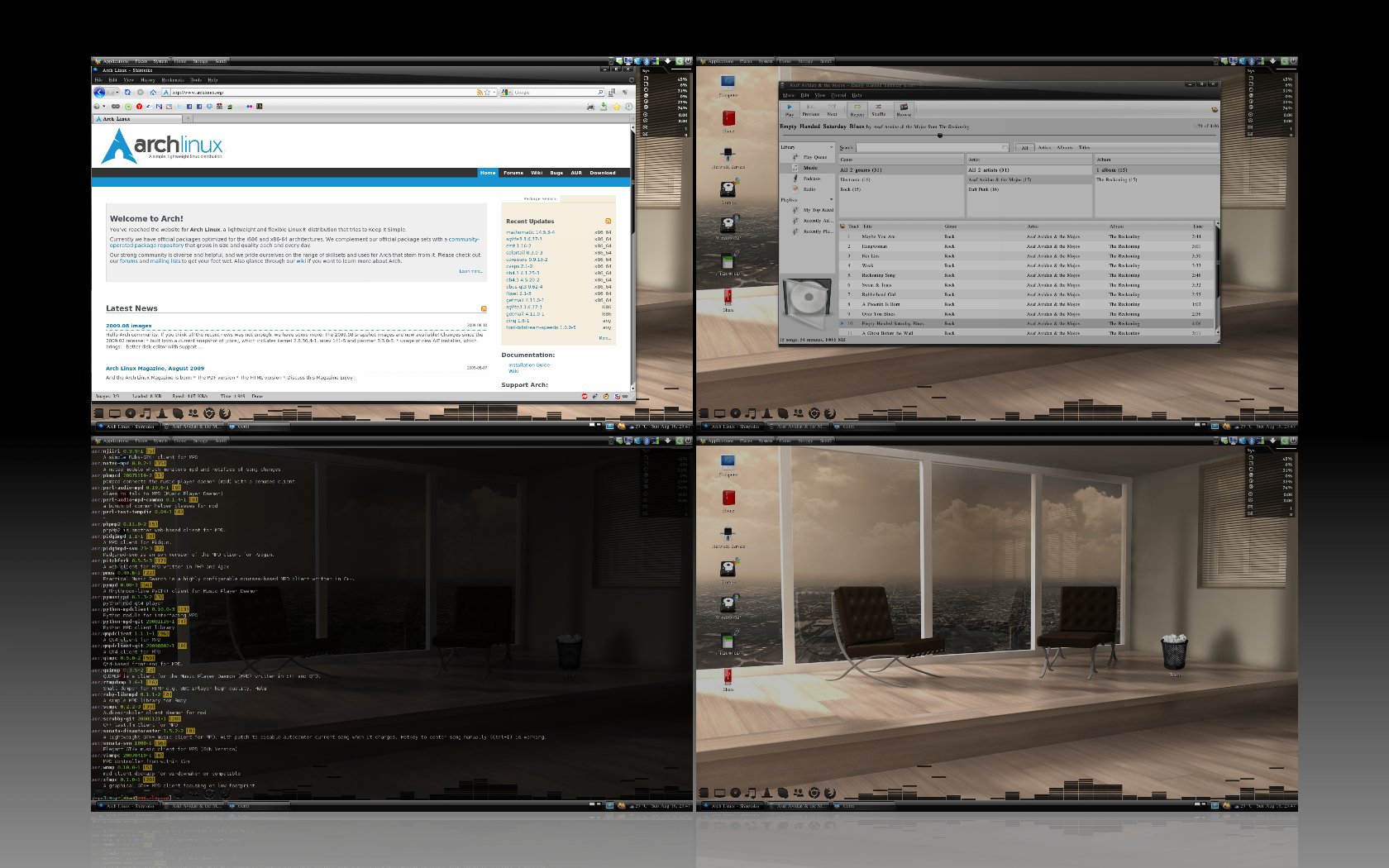Click Play in the music player toolbar
The width and height of the screenshot is (1389, 868).
coord(790,110)
